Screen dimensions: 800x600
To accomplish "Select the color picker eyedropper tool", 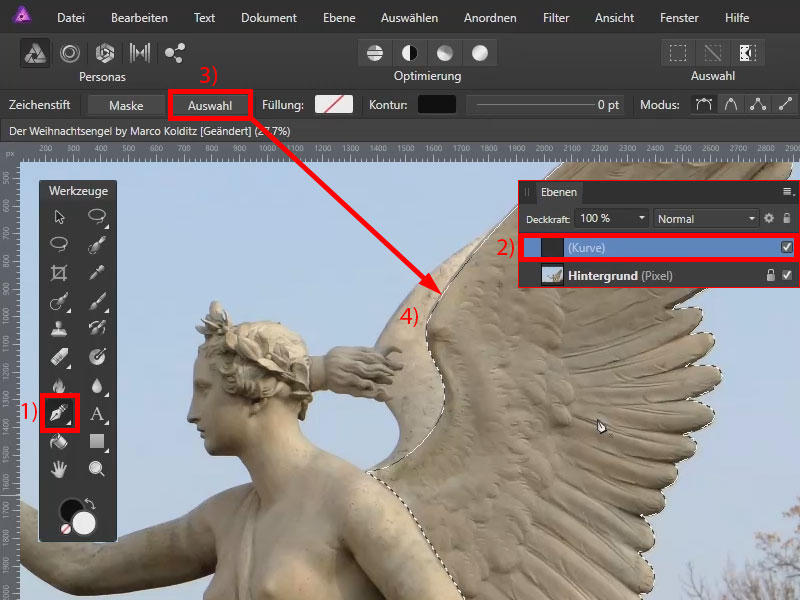I will 97,273.
